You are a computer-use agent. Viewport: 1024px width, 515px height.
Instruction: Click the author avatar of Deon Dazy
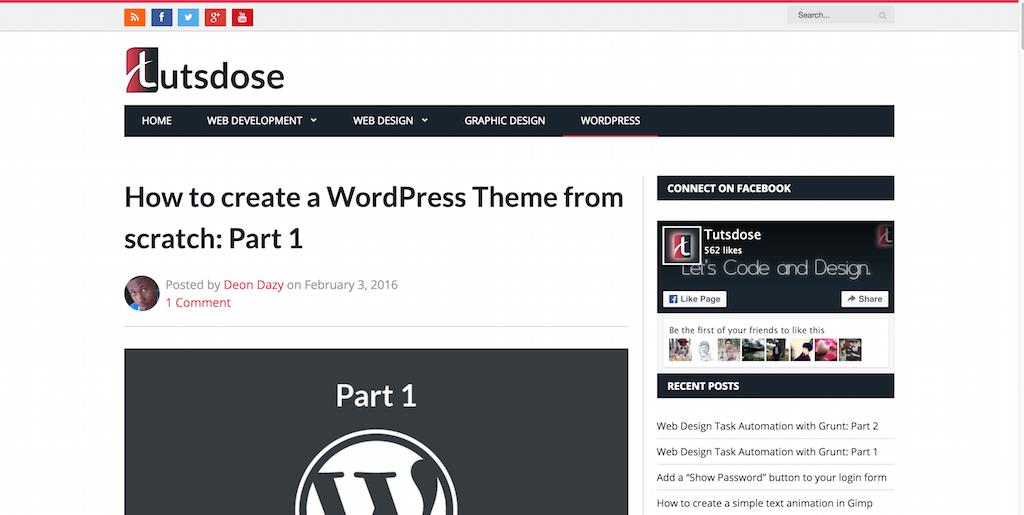click(x=142, y=293)
